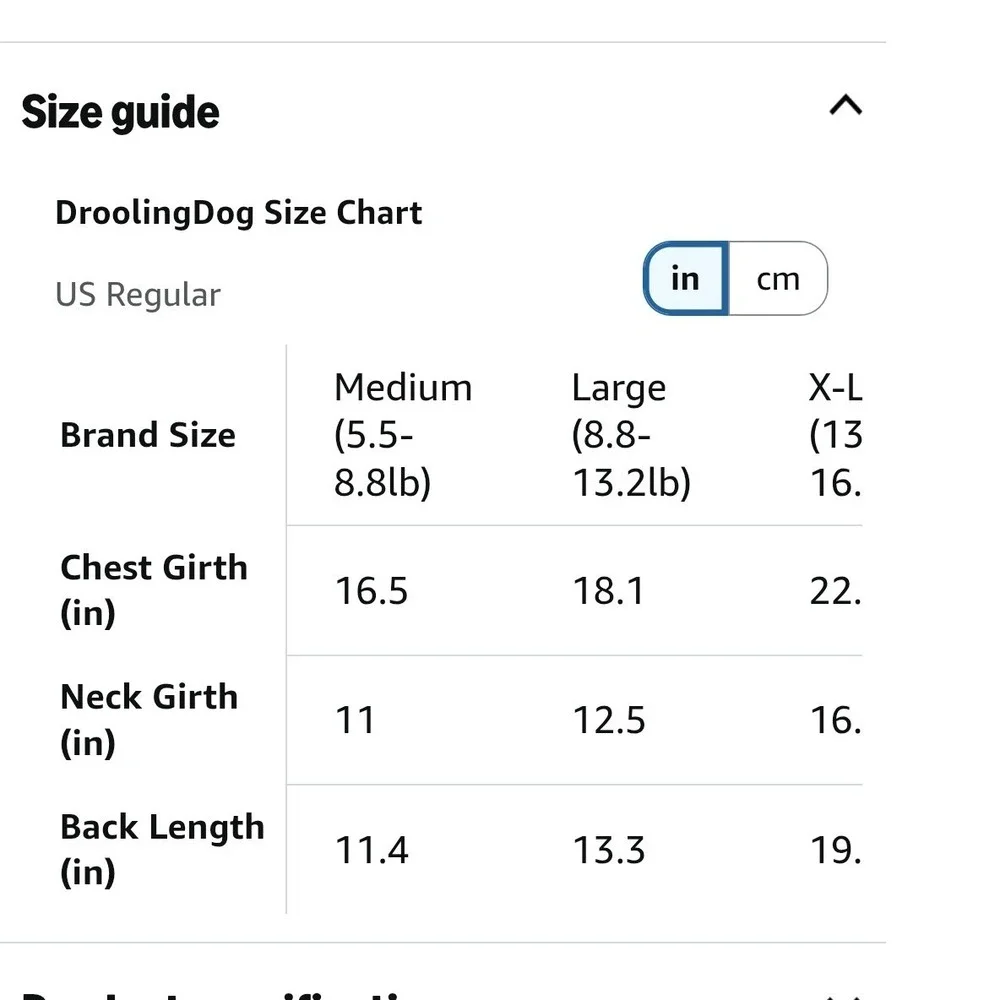Switch units to cm
Viewport: 1000px width, 1000px height.
pos(778,279)
